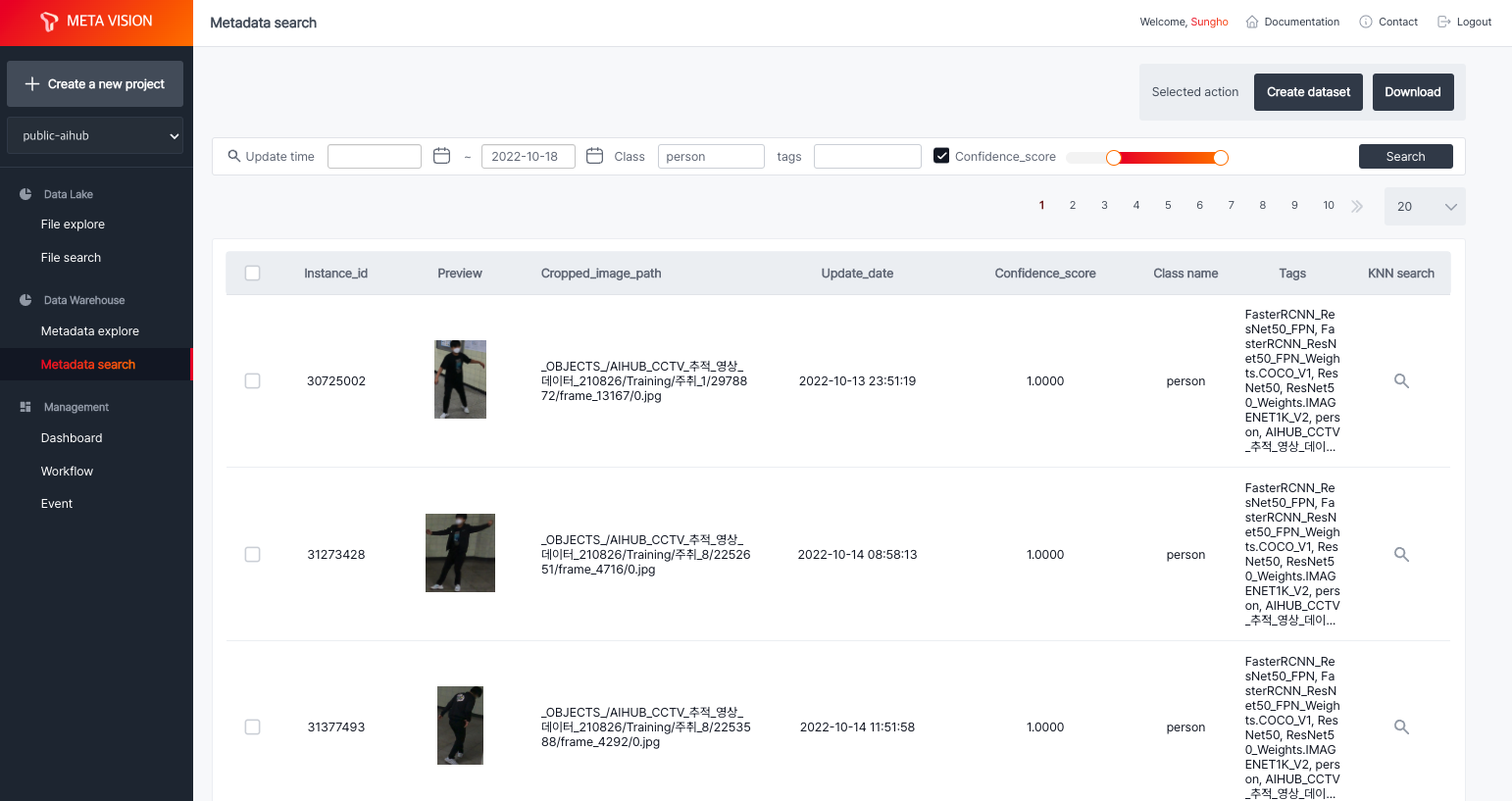Open preview thumbnail for instance 31273428
1512x801 pixels.
click(x=460, y=553)
